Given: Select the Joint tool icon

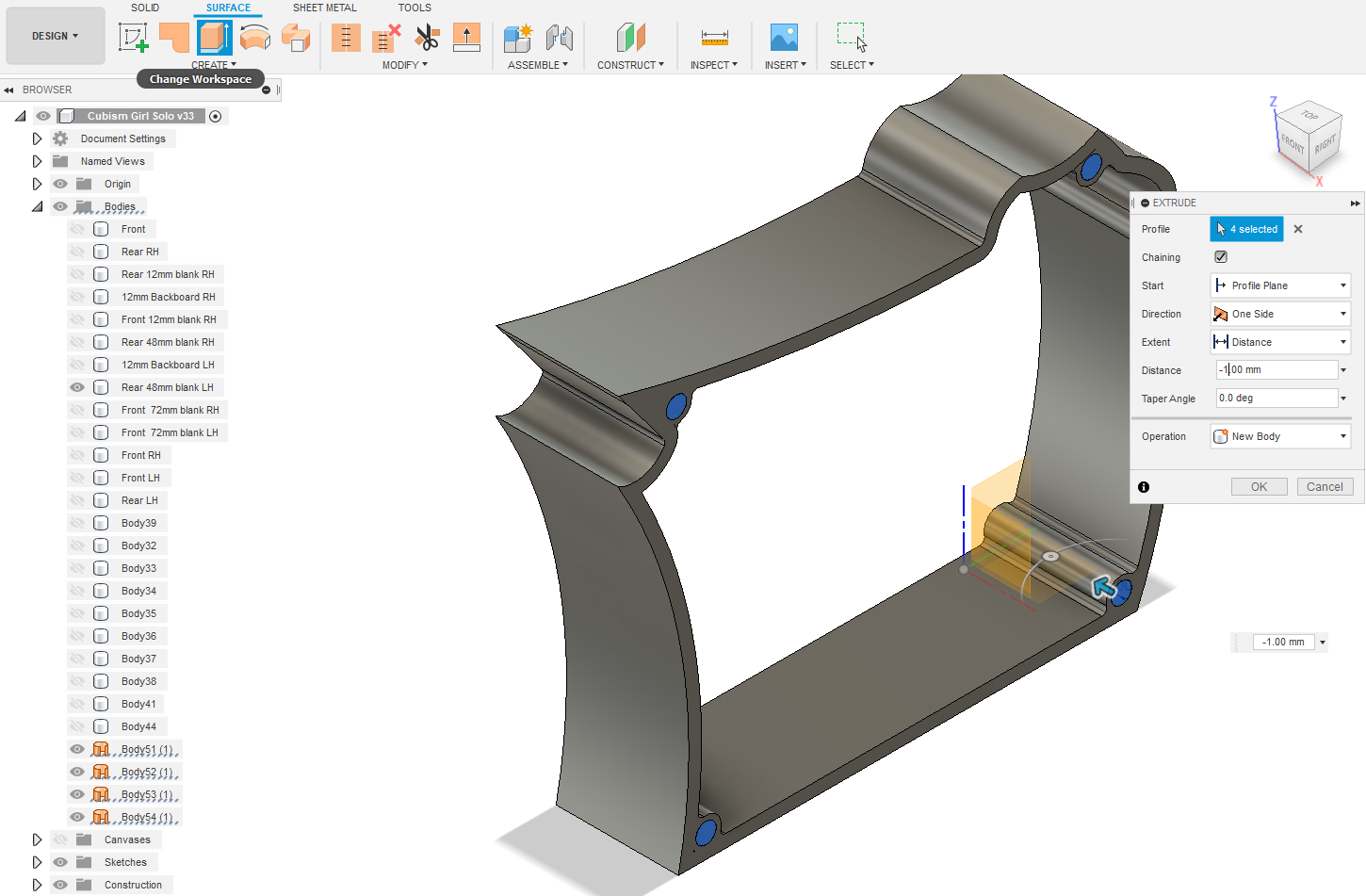Looking at the screenshot, I should click(559, 38).
